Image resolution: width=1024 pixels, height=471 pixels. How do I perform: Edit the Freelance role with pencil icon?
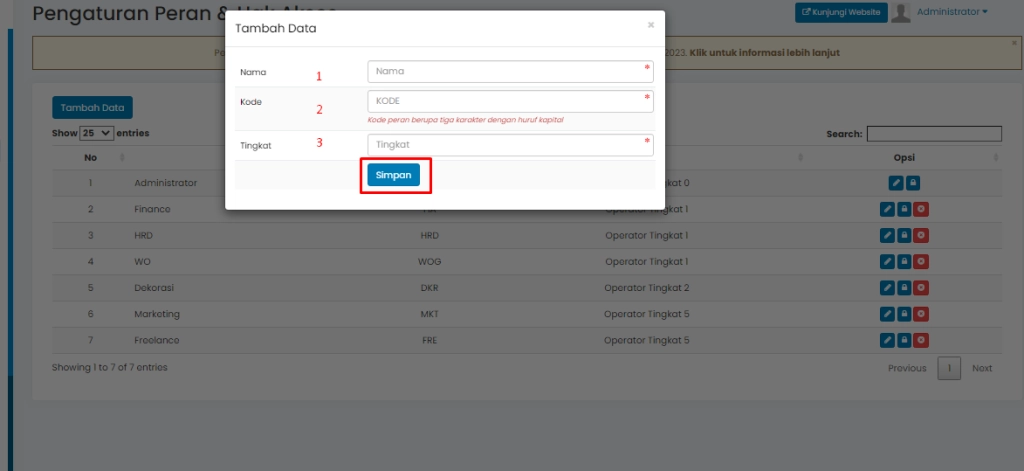pos(887,340)
